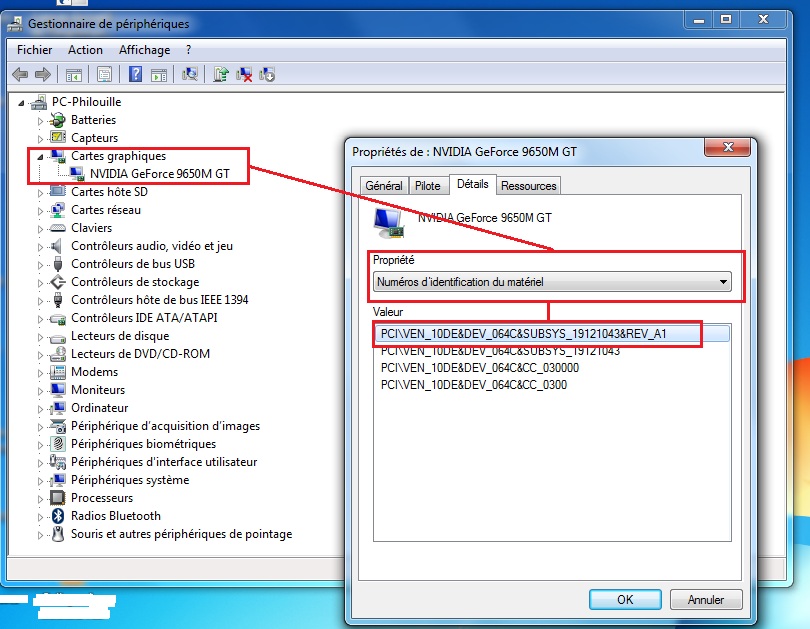Click the Périphériques biométriques fingerprint icon
Screen dimensions: 810x629
pyautogui.click(x=58, y=444)
